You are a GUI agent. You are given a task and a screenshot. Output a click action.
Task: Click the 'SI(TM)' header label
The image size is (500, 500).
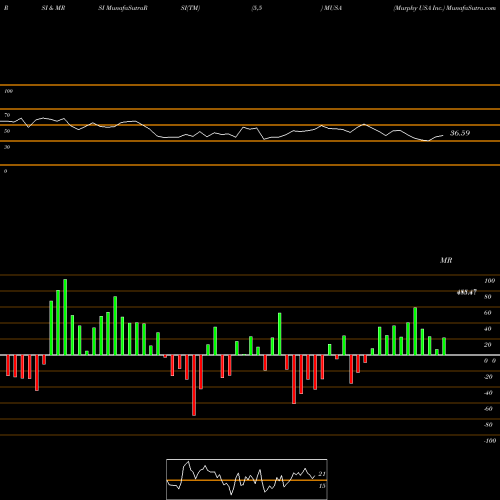click(x=190, y=8)
